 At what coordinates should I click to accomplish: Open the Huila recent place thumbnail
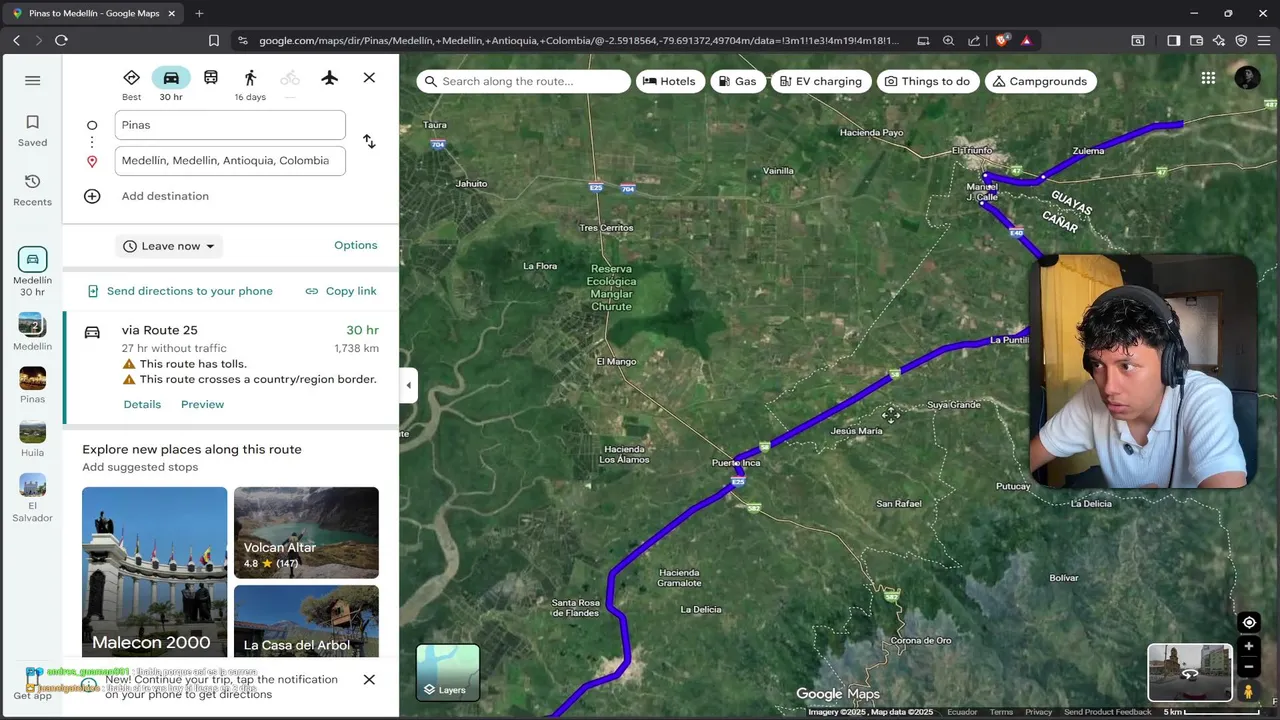coord(32,439)
